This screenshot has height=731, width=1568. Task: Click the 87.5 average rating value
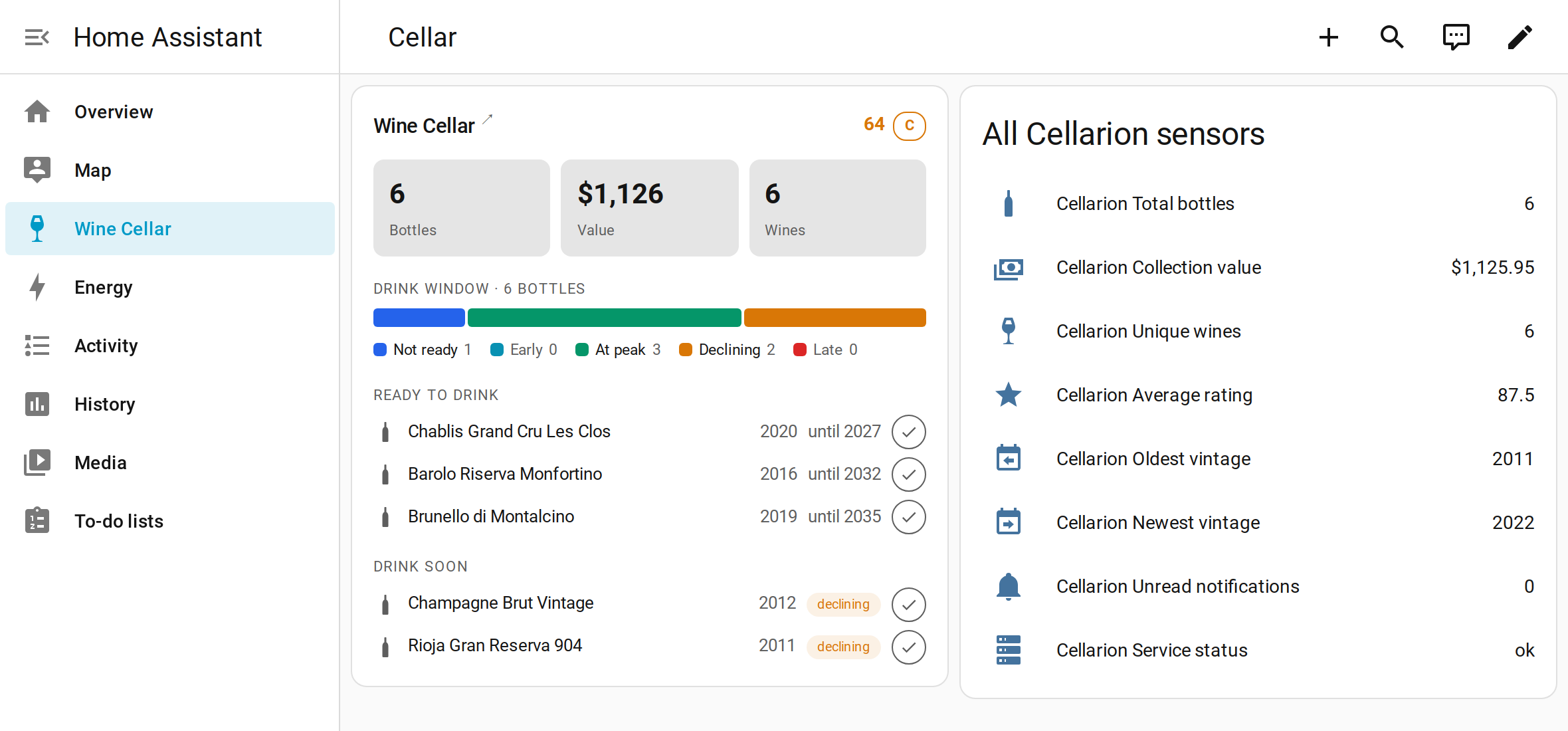1516,395
